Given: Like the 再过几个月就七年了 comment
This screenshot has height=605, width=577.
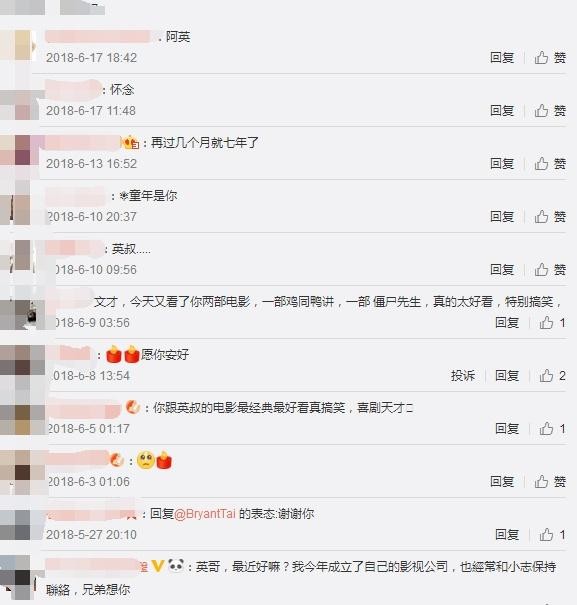Looking at the screenshot, I should [550, 164].
